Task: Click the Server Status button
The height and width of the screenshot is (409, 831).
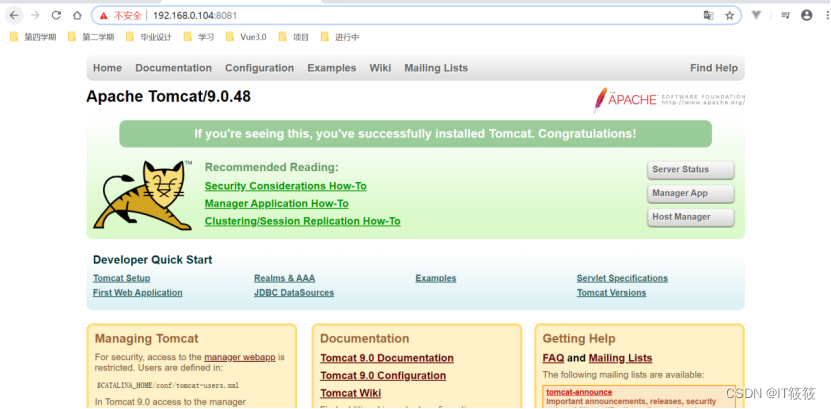Action: click(x=691, y=170)
